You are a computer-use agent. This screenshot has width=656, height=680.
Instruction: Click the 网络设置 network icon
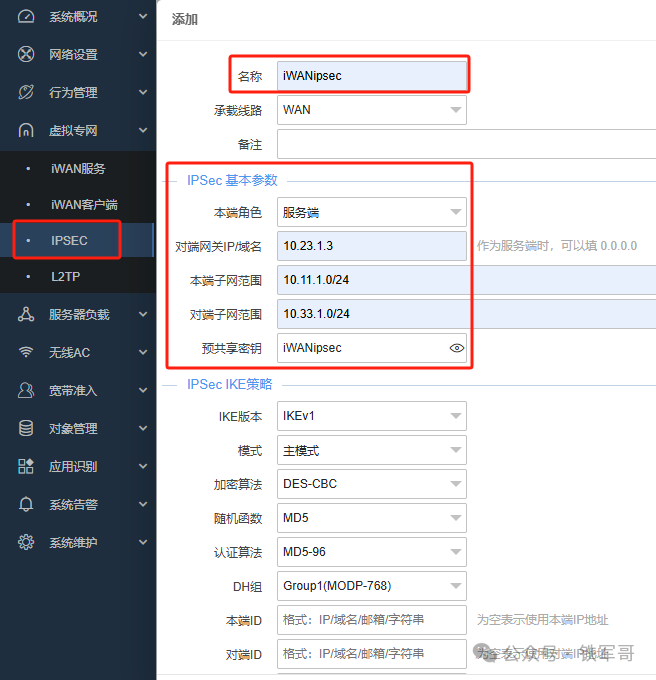point(26,54)
